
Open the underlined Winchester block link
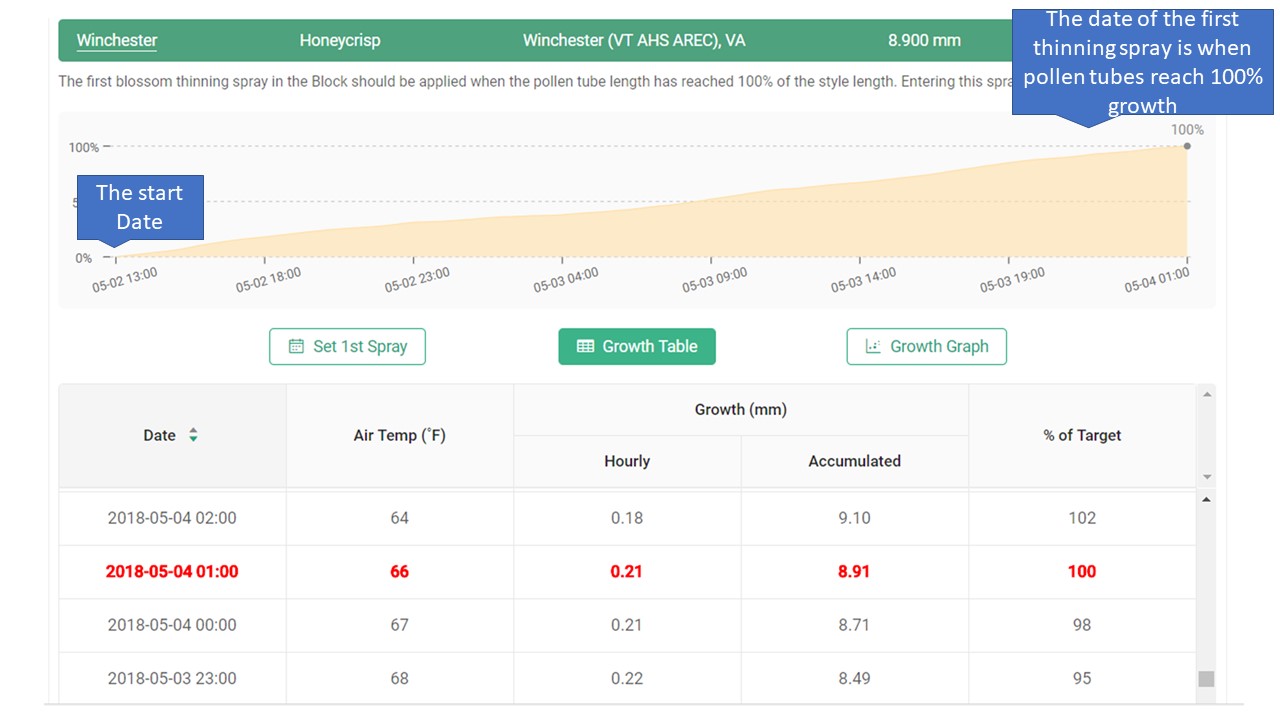coord(117,41)
